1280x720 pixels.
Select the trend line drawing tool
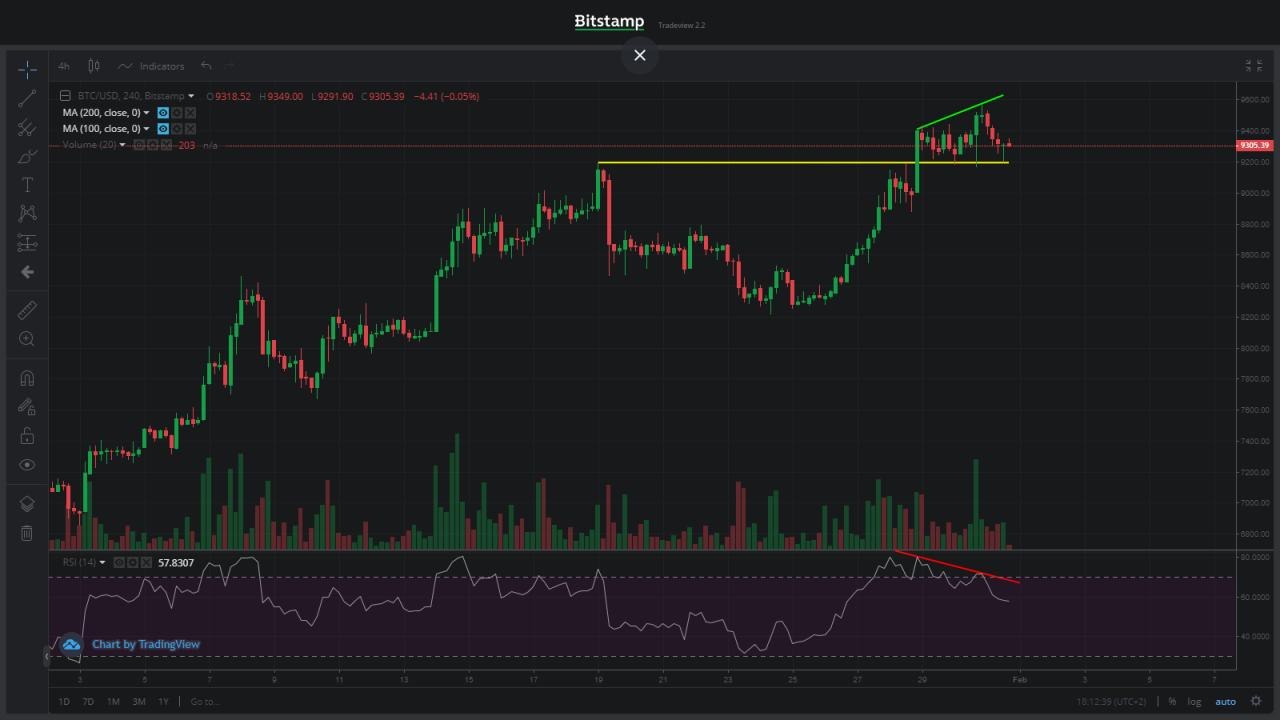click(x=27, y=97)
